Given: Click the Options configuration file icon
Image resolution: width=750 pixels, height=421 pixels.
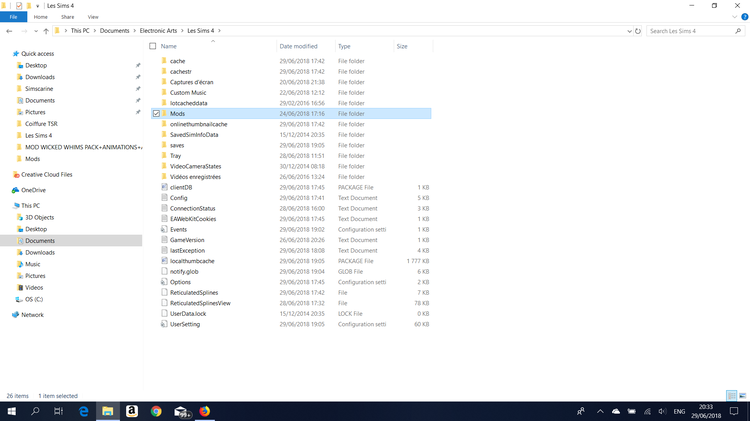Looking at the screenshot, I should [x=165, y=282].
